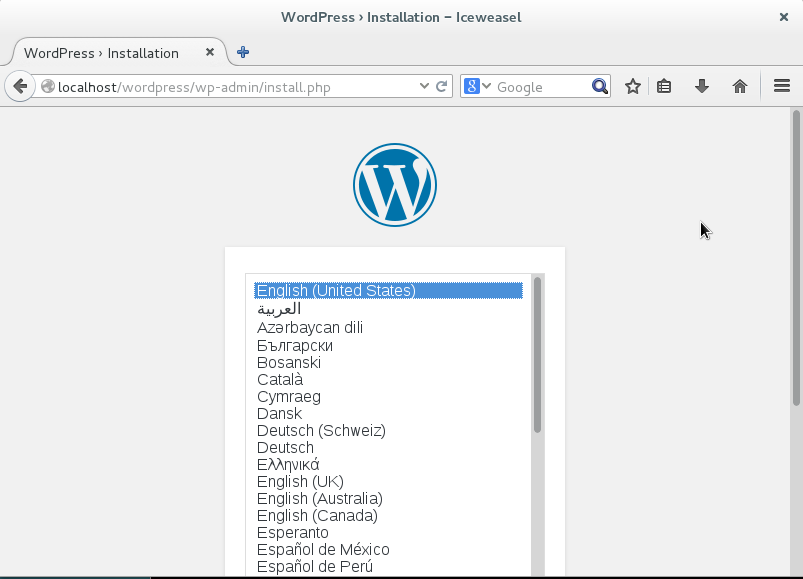Screen dimensions: 803x579
Task: Click the WordPress logo
Action: (x=395, y=185)
